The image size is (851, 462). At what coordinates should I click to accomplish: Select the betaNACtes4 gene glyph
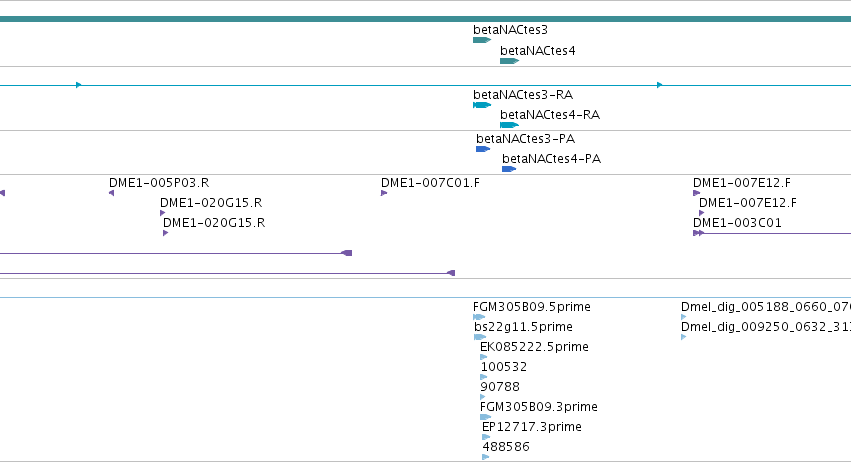coord(509,61)
